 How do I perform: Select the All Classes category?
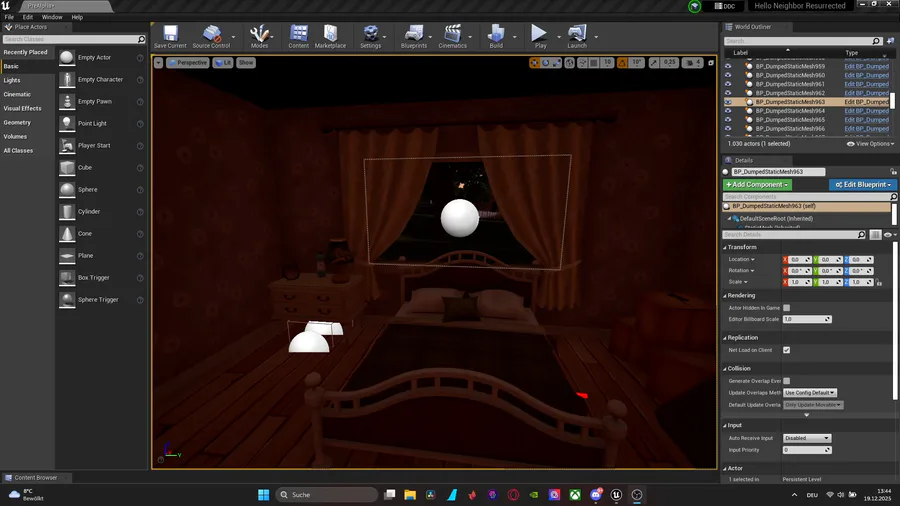pos(27,150)
